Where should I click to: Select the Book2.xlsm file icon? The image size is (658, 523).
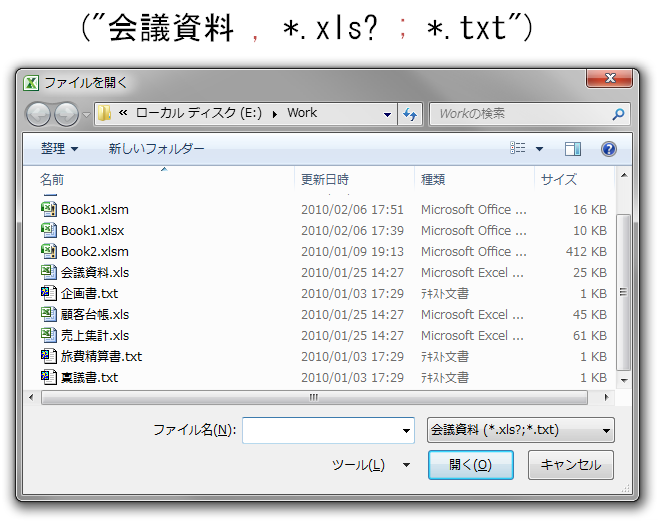(x=49, y=251)
